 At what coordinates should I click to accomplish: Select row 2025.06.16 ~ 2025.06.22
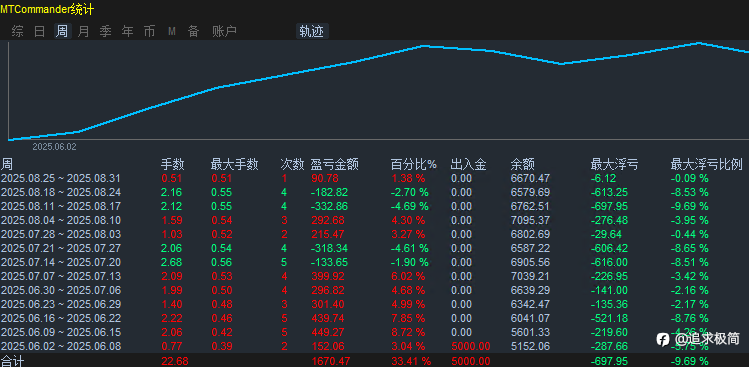coord(374,318)
